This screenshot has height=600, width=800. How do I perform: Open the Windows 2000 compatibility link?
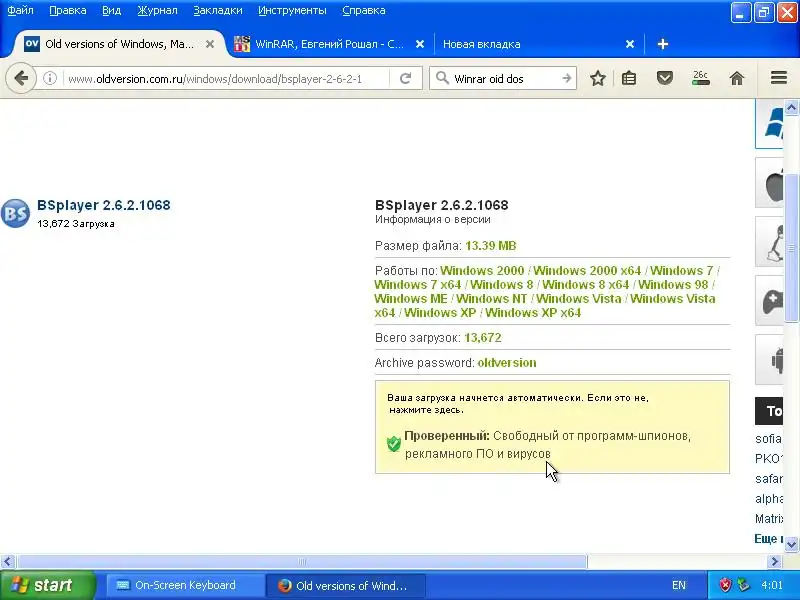[482, 270]
